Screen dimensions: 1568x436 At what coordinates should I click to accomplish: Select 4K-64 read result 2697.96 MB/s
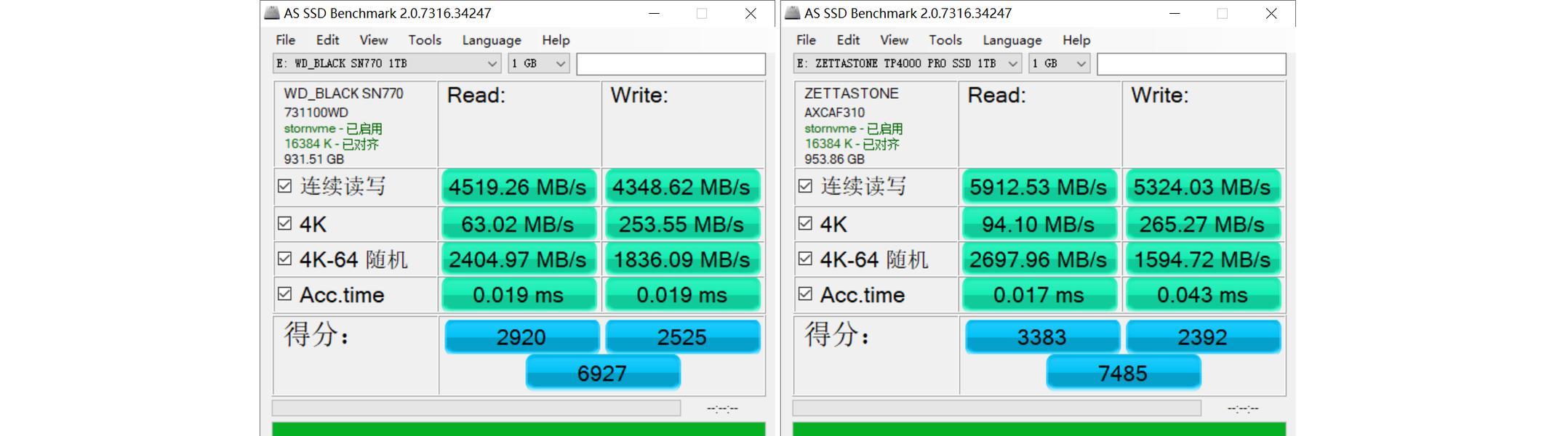1039,259
